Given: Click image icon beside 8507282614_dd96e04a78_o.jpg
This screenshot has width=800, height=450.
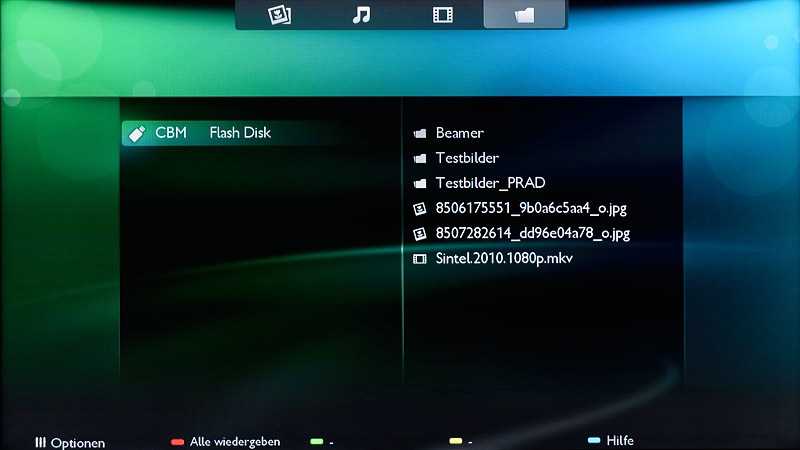Looking at the screenshot, I should click(x=419, y=234).
